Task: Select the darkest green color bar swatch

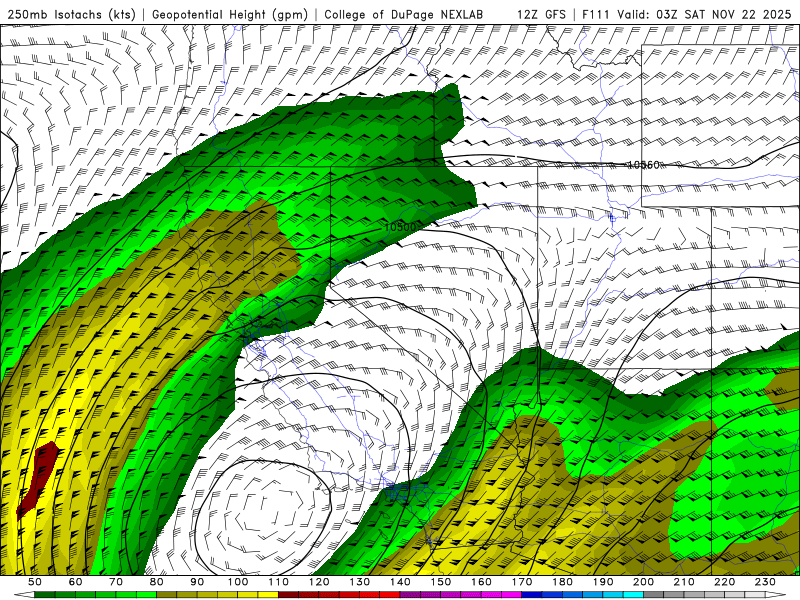Action: 45,593
